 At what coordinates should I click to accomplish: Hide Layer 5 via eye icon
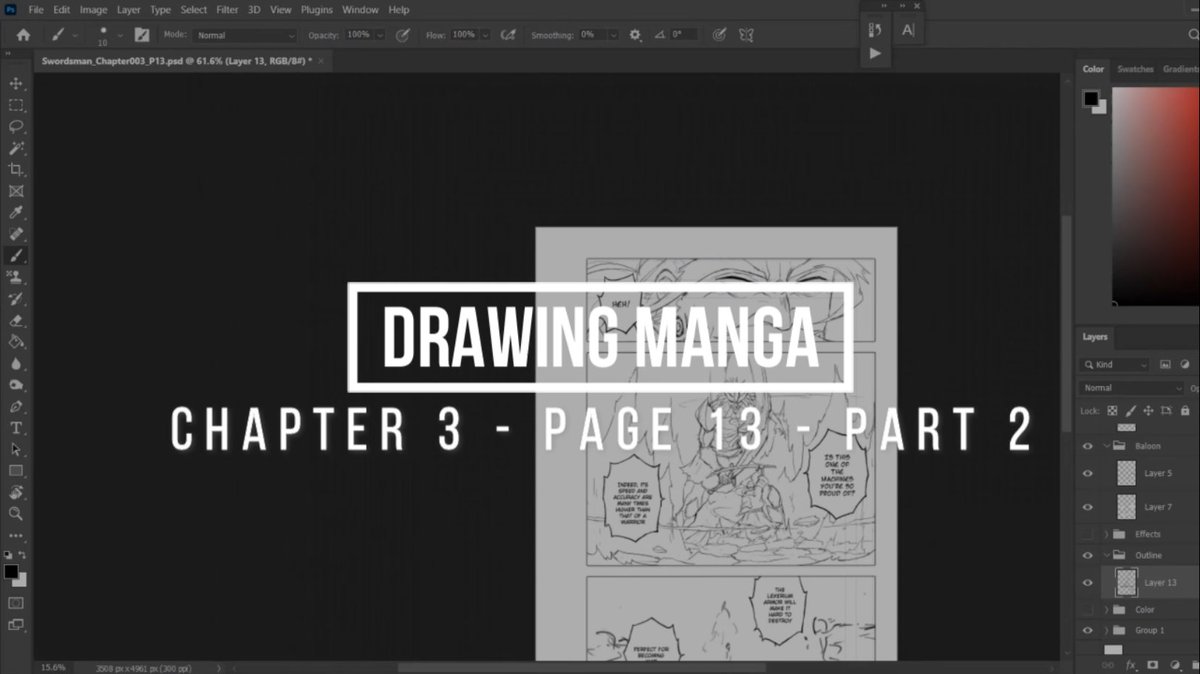(x=1088, y=474)
